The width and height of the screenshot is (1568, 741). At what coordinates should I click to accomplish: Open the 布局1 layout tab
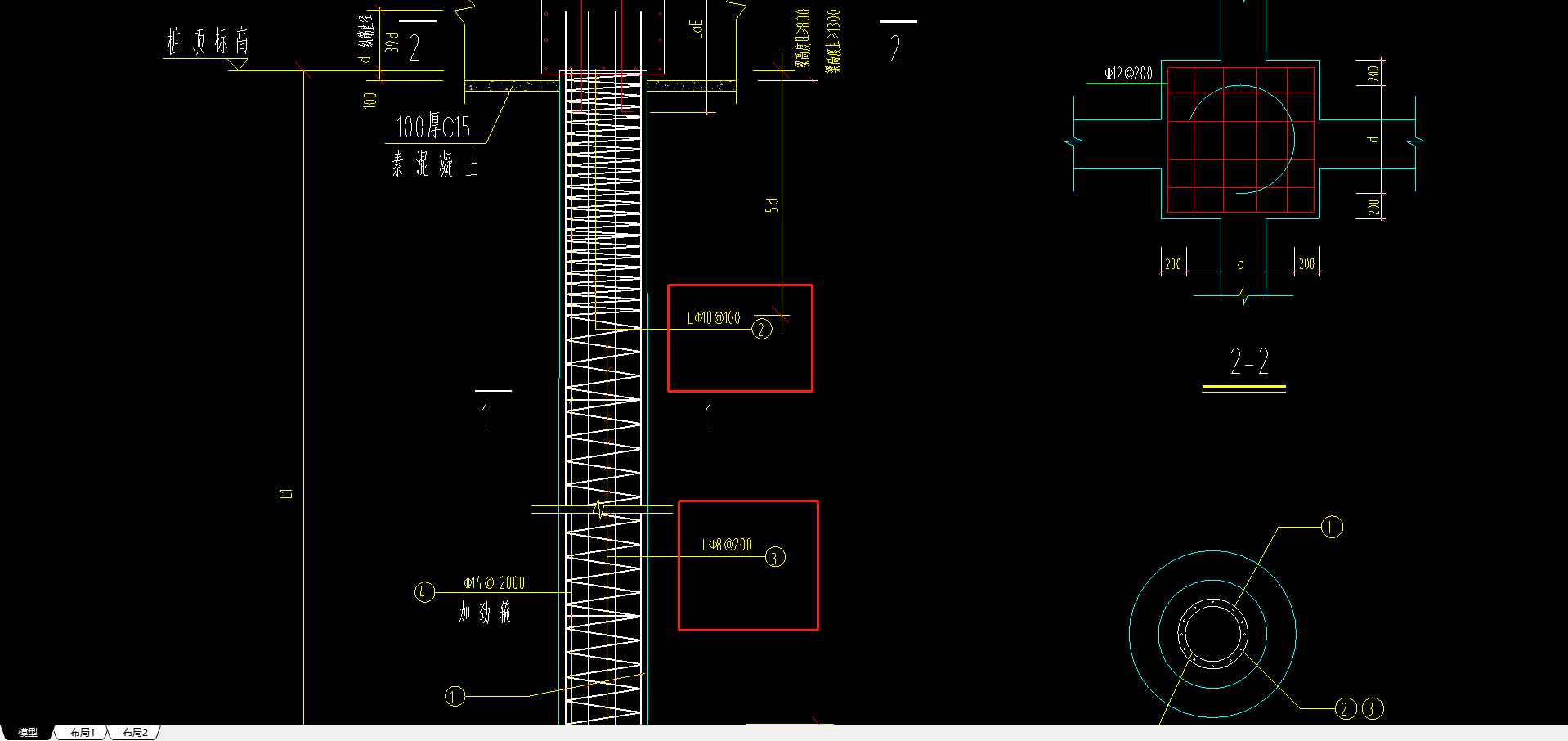coord(82,733)
